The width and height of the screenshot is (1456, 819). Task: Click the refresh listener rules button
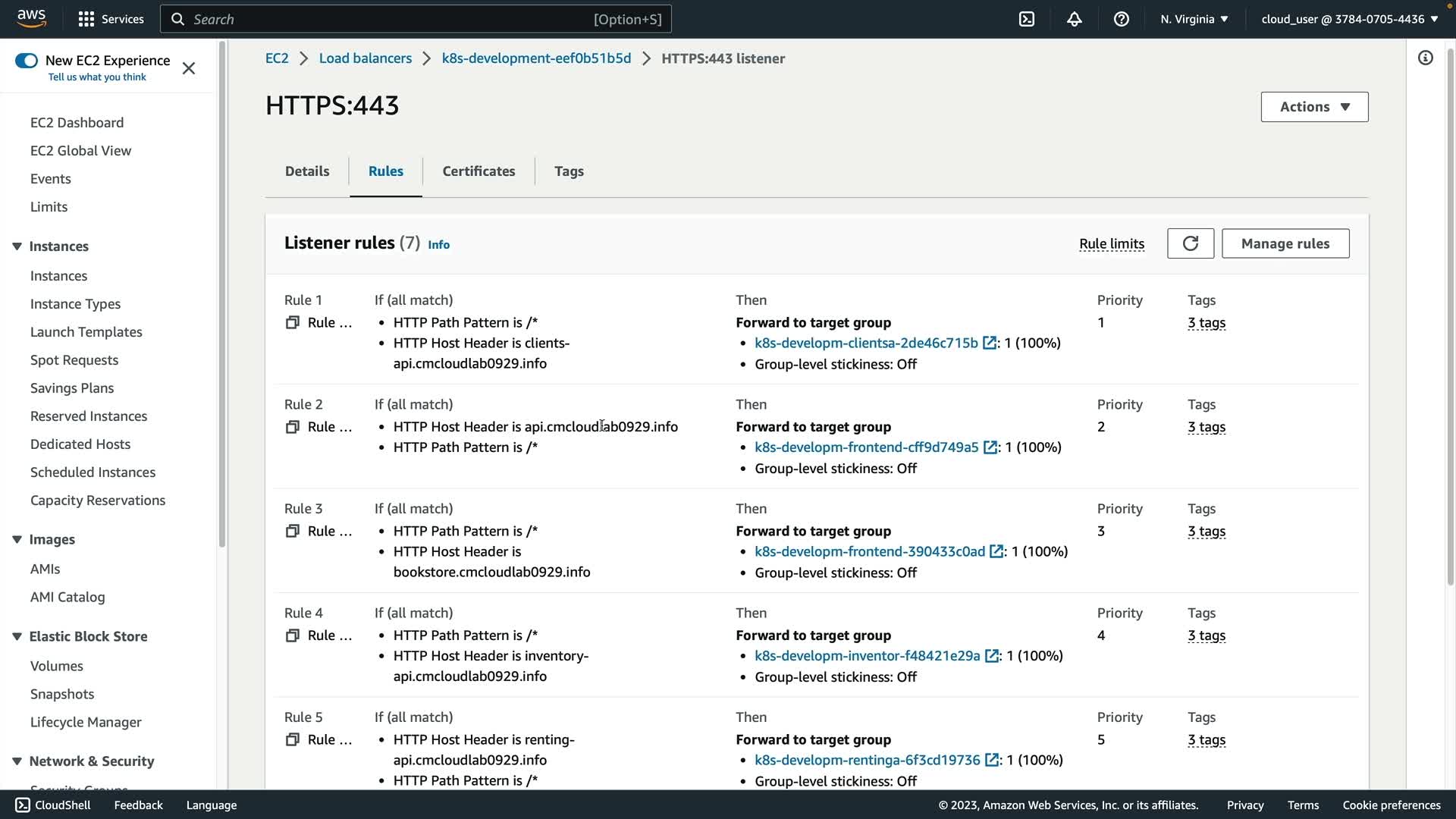click(1190, 243)
